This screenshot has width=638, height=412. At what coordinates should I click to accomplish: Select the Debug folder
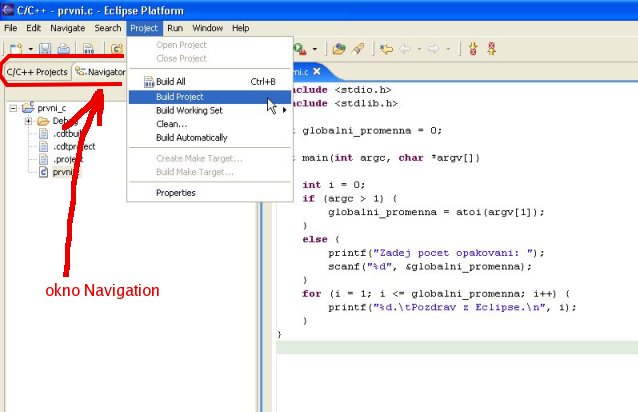(66, 121)
